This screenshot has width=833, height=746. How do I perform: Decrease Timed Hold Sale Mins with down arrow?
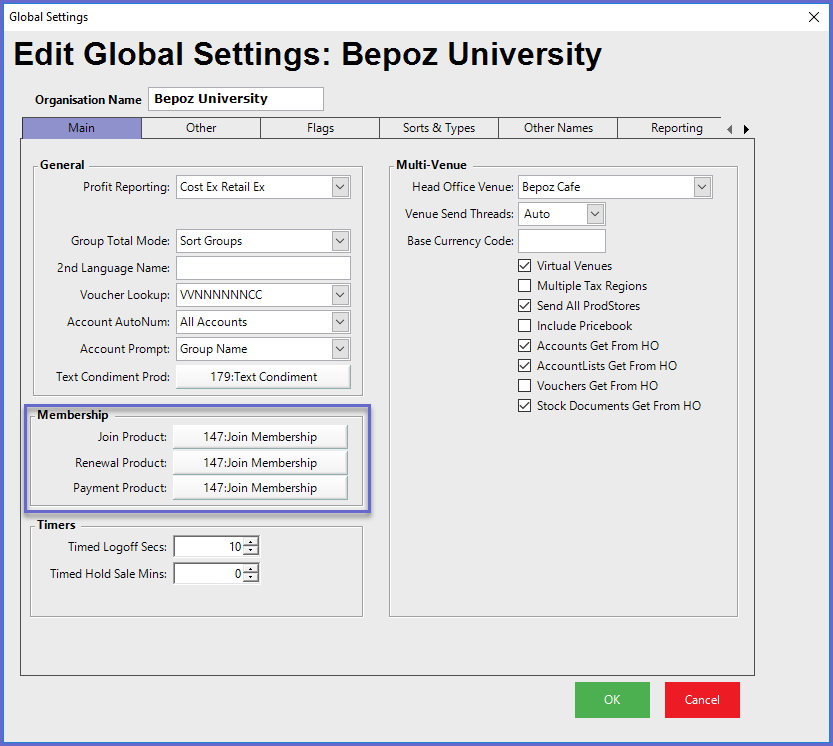click(x=251, y=578)
